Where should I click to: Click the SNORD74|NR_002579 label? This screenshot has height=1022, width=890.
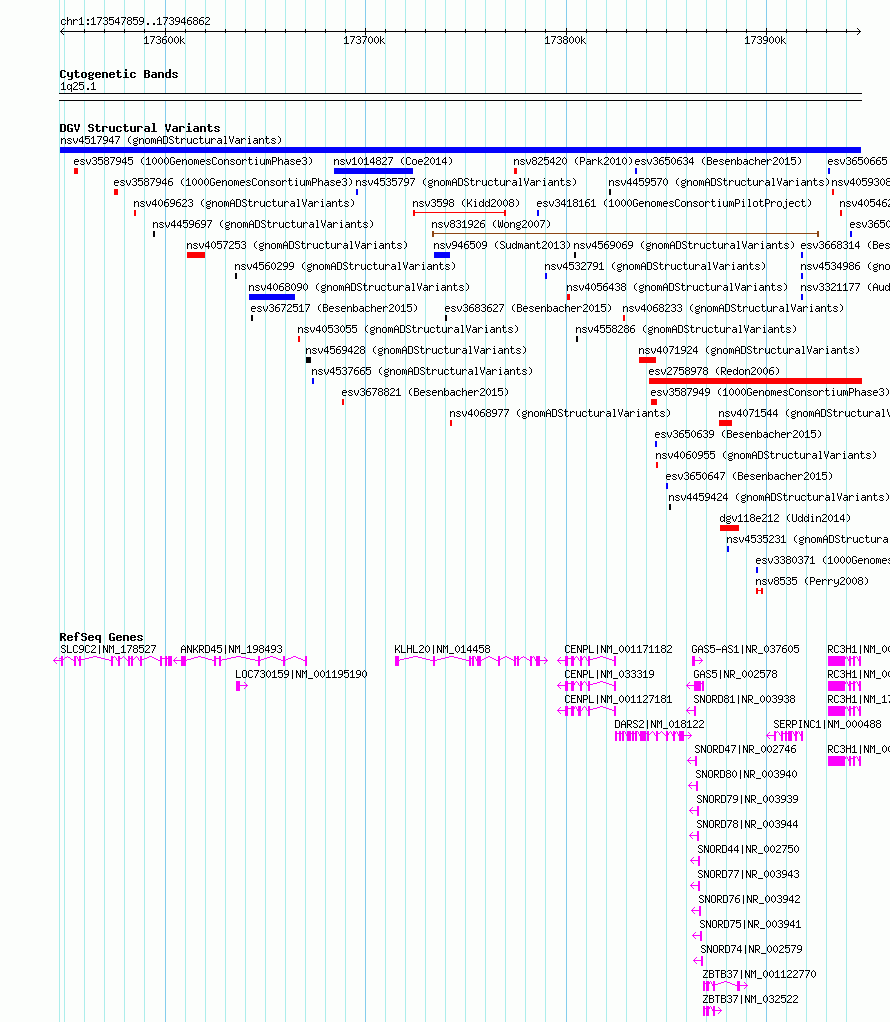click(x=751, y=949)
